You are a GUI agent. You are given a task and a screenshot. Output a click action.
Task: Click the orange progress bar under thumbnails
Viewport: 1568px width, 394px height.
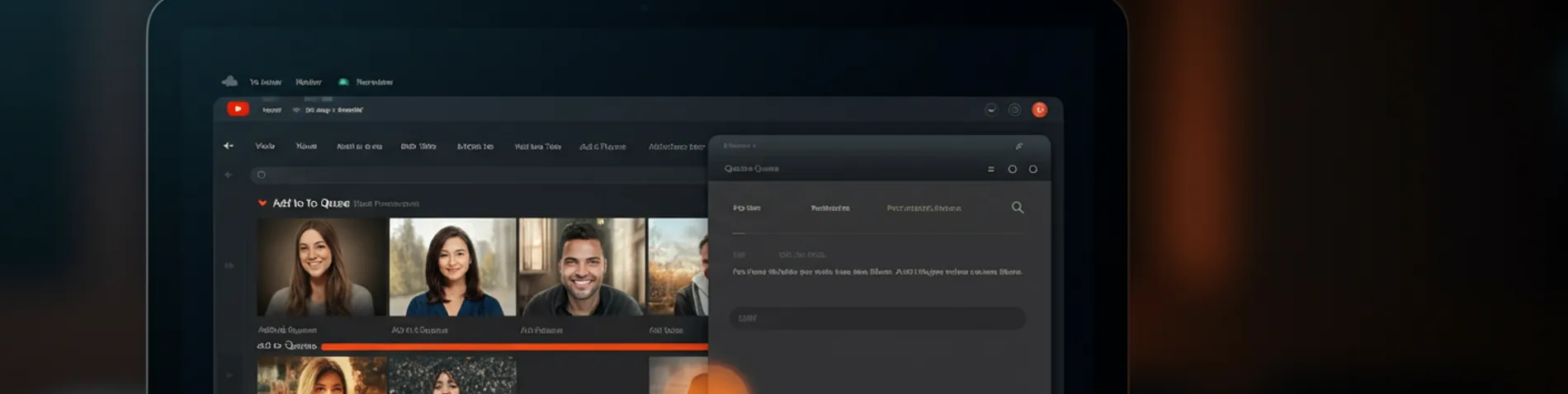click(x=514, y=347)
